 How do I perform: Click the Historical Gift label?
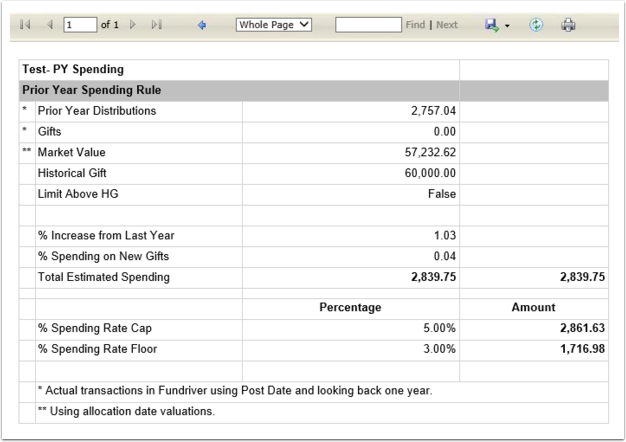tap(72, 173)
